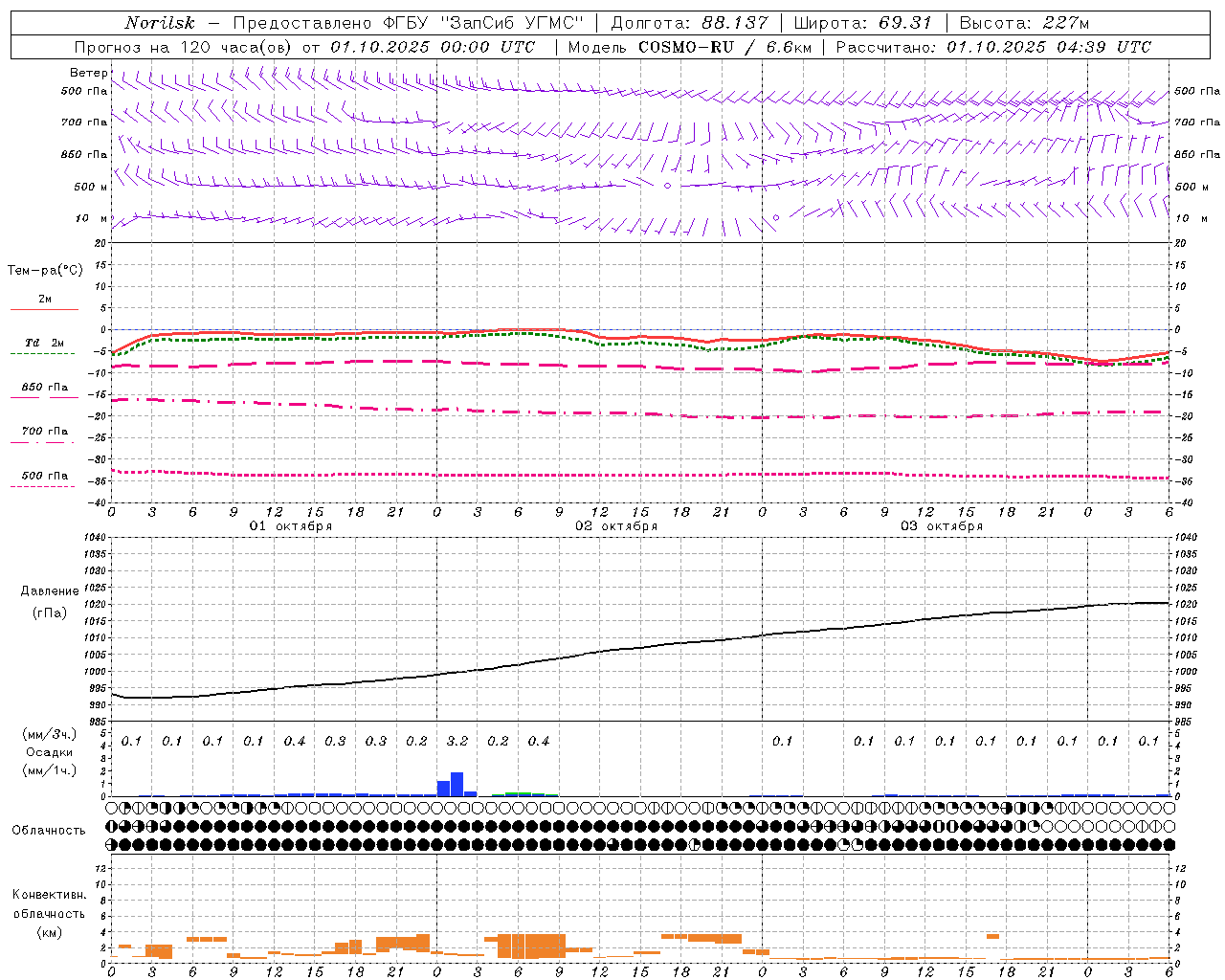Screen dimensions: 1225x980
Task: Click the calm-wind circle in the 10 м row
Action: coord(776,218)
